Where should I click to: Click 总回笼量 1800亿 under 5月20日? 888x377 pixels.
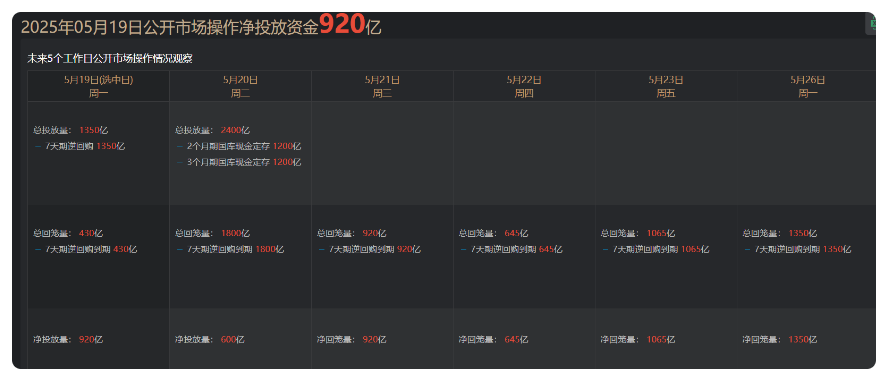coord(212,233)
